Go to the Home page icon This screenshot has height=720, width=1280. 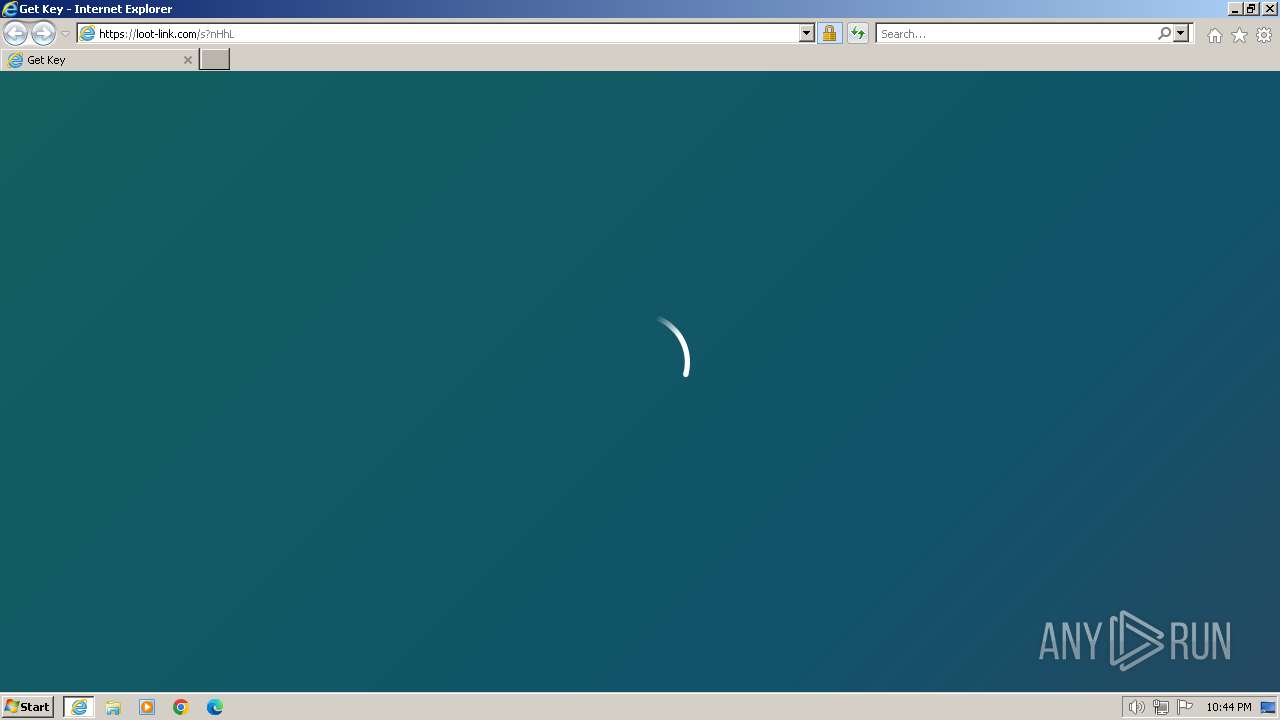point(1214,35)
